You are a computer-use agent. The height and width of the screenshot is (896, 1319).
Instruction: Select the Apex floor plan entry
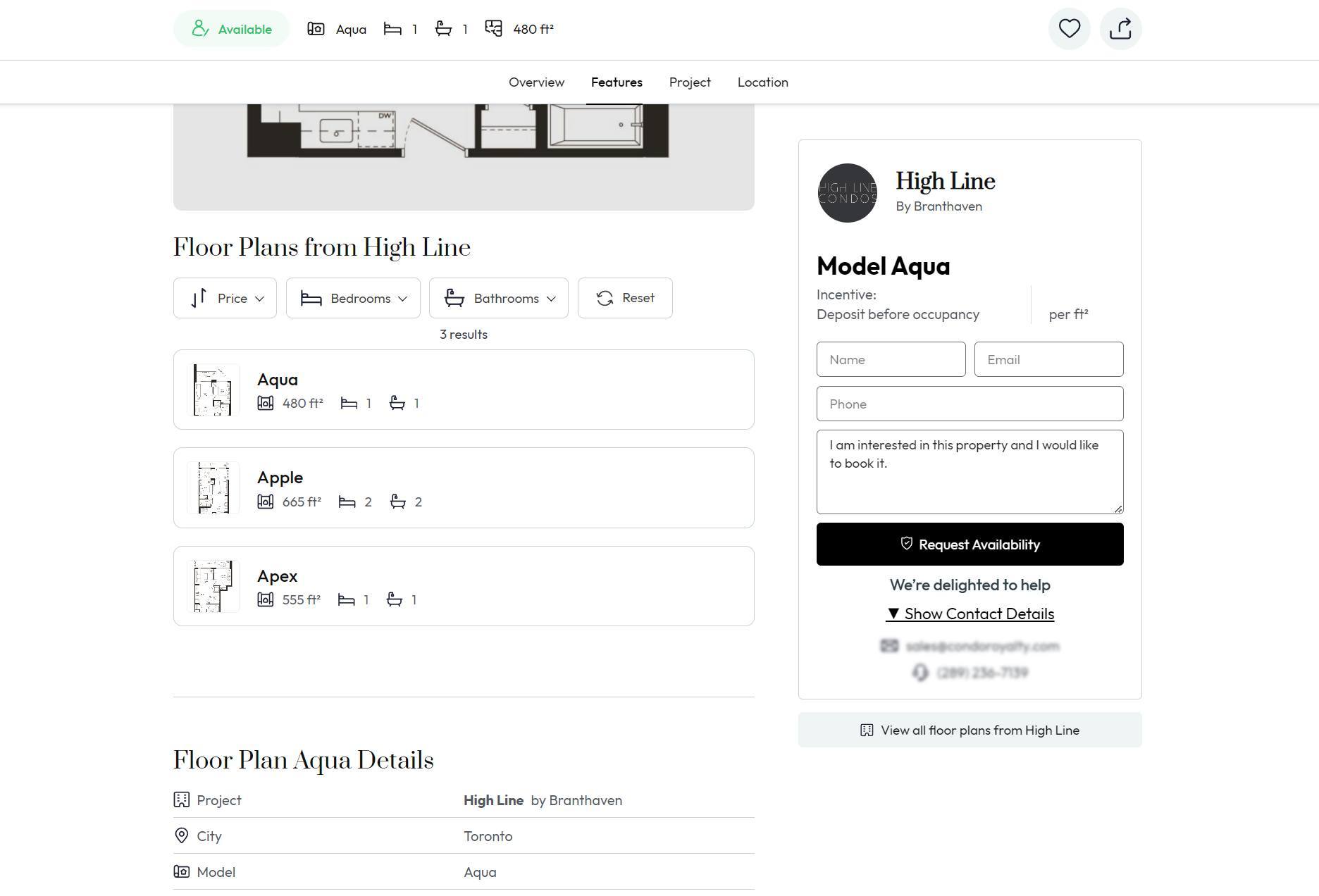[x=464, y=586]
